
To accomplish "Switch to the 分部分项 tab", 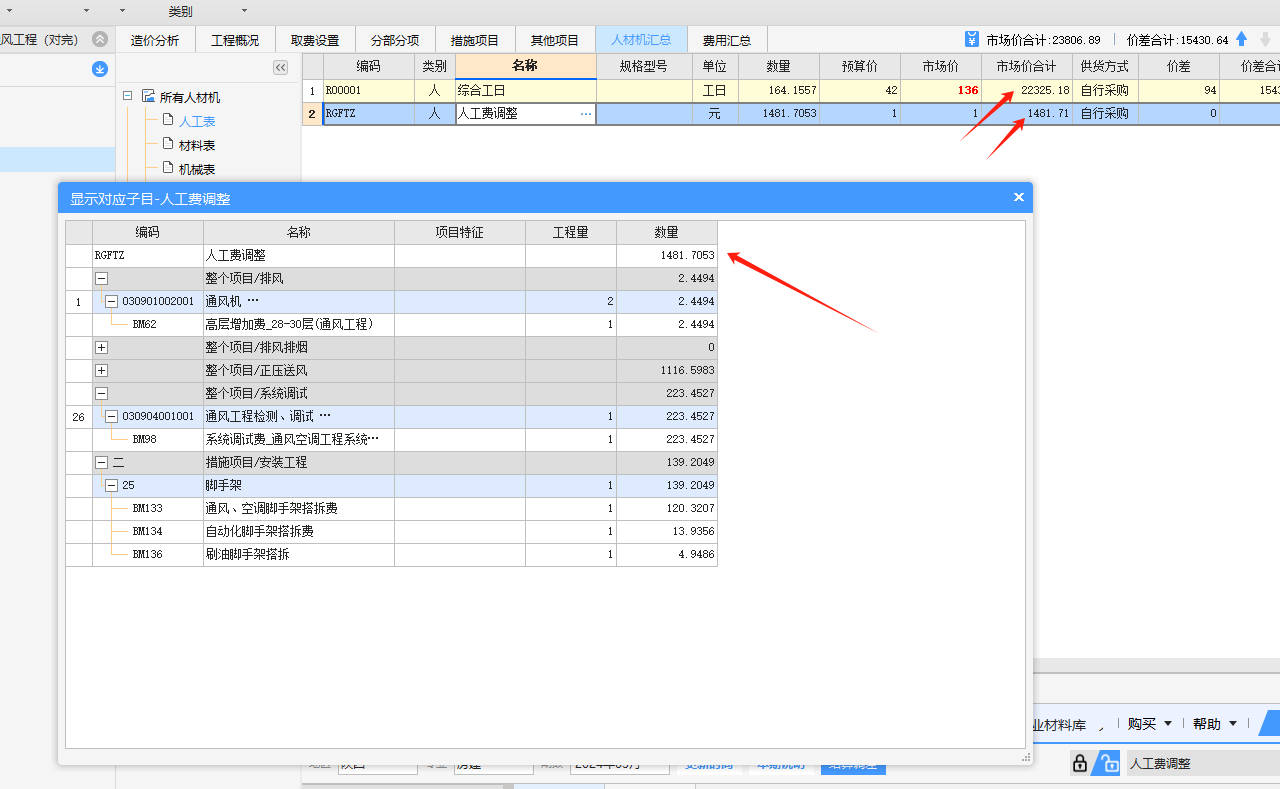I will pos(395,40).
